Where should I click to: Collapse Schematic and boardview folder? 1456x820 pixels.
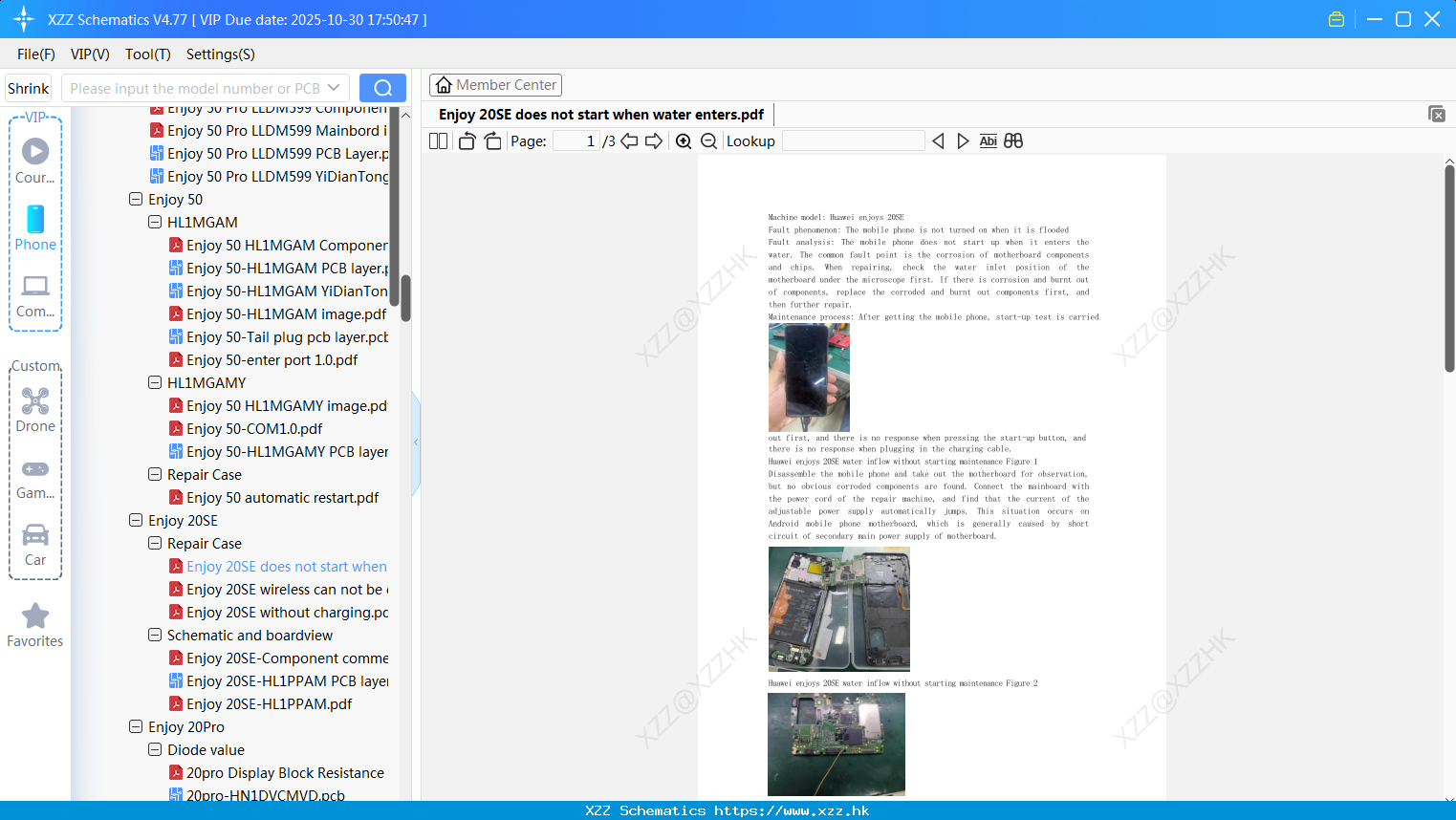pyautogui.click(x=155, y=636)
